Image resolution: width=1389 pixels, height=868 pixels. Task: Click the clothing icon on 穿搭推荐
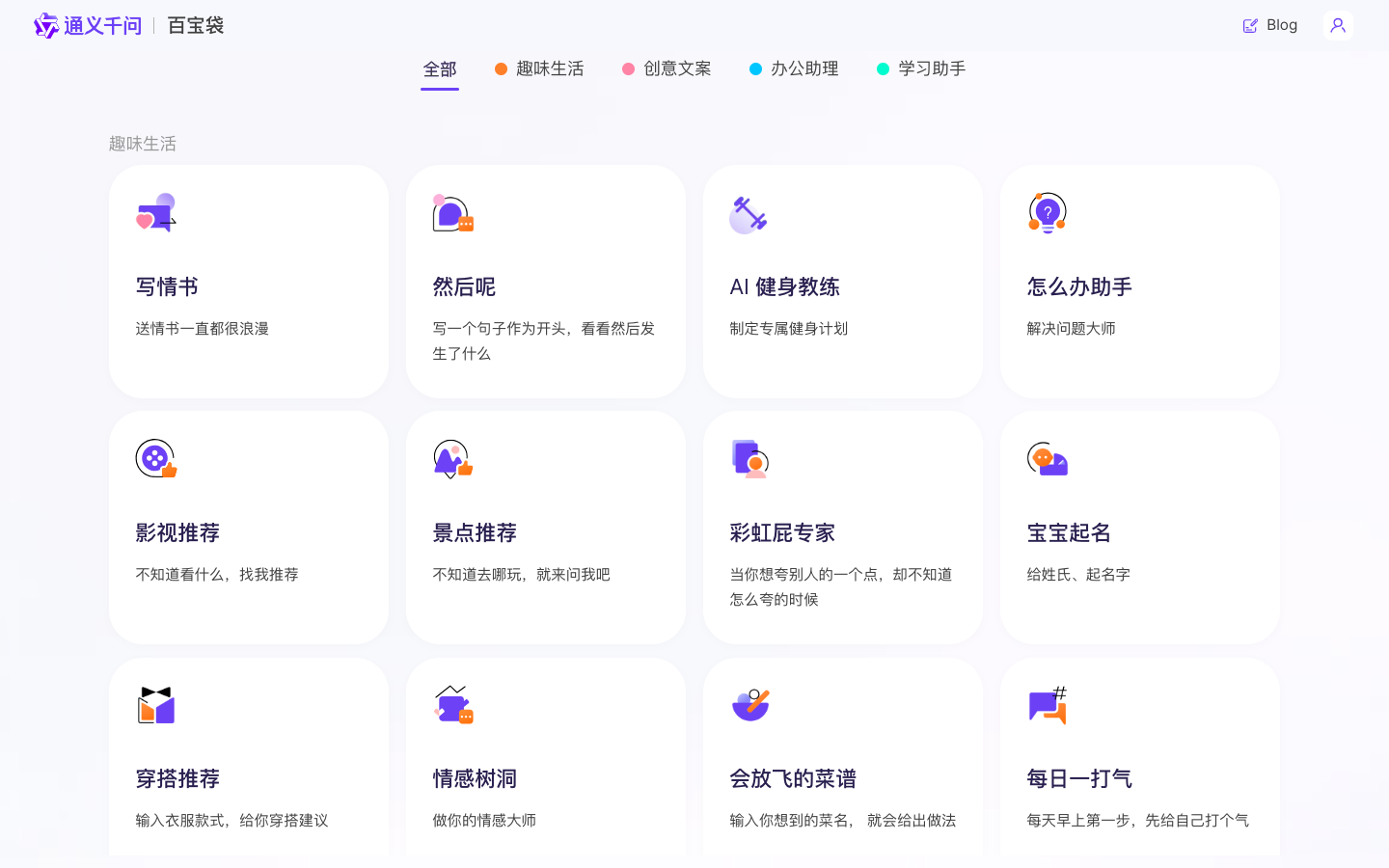155,705
